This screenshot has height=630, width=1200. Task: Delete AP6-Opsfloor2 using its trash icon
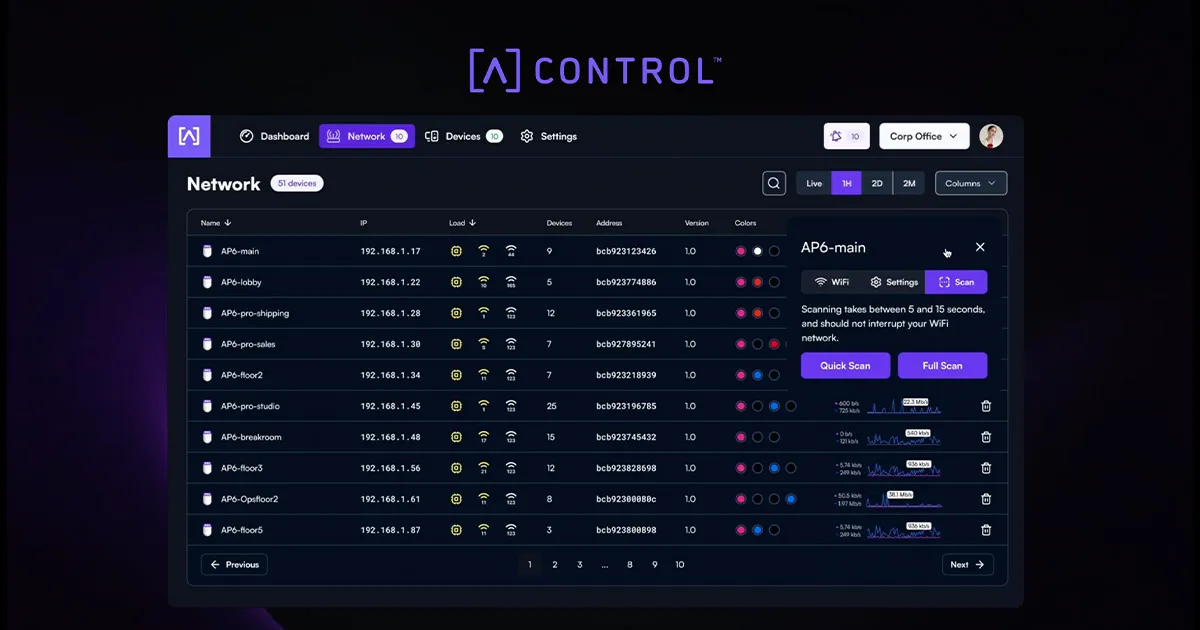pos(986,499)
